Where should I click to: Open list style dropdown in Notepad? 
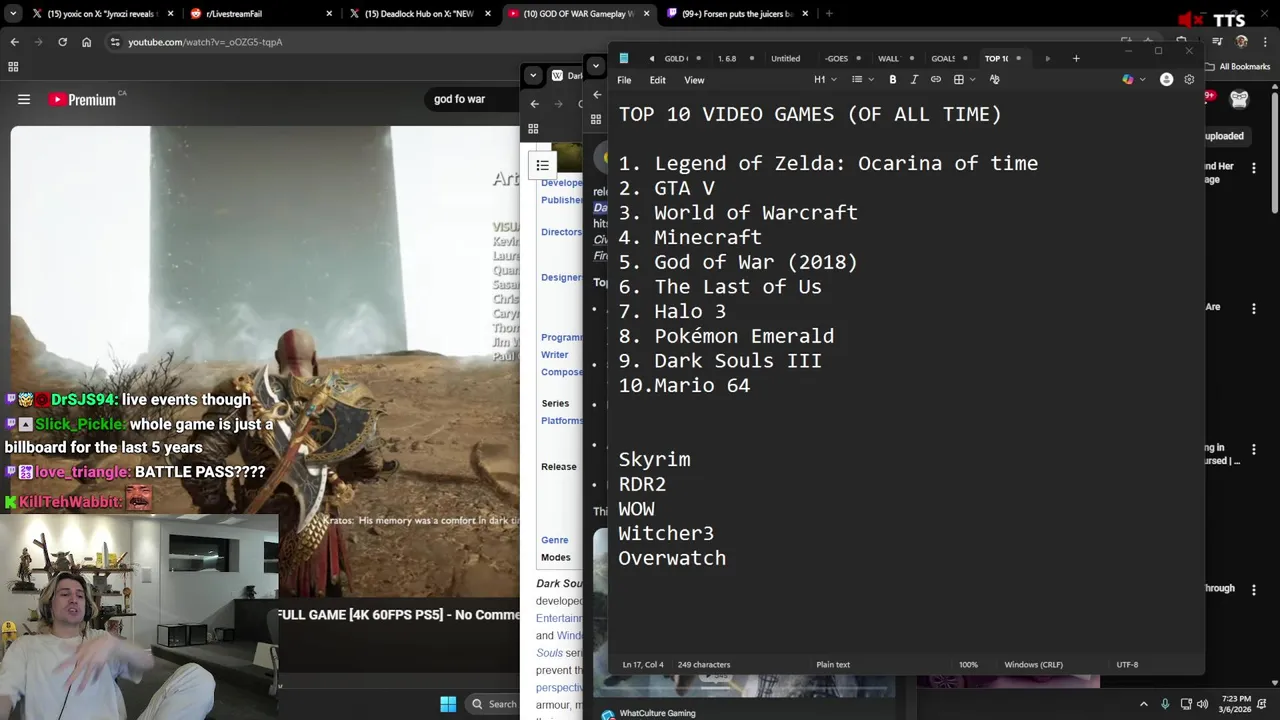[x=861, y=79]
